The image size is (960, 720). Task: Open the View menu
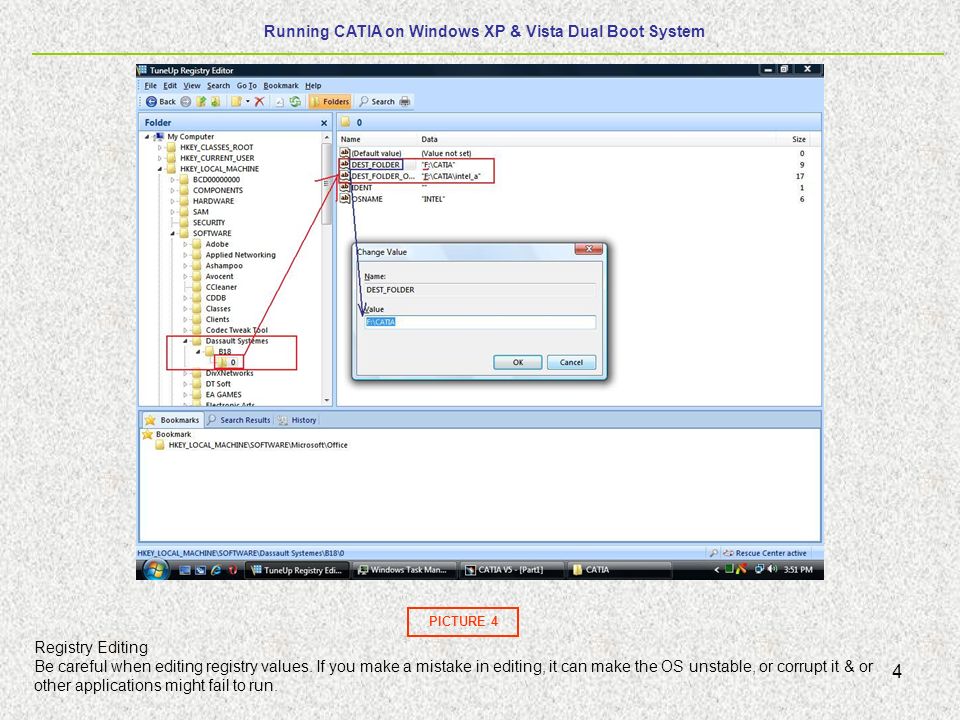point(192,86)
